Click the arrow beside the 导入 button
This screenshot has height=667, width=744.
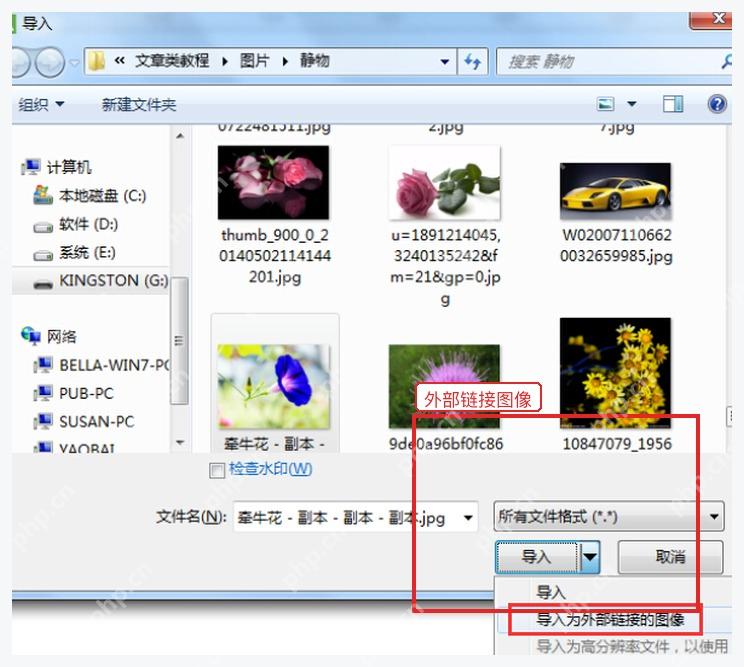point(590,556)
